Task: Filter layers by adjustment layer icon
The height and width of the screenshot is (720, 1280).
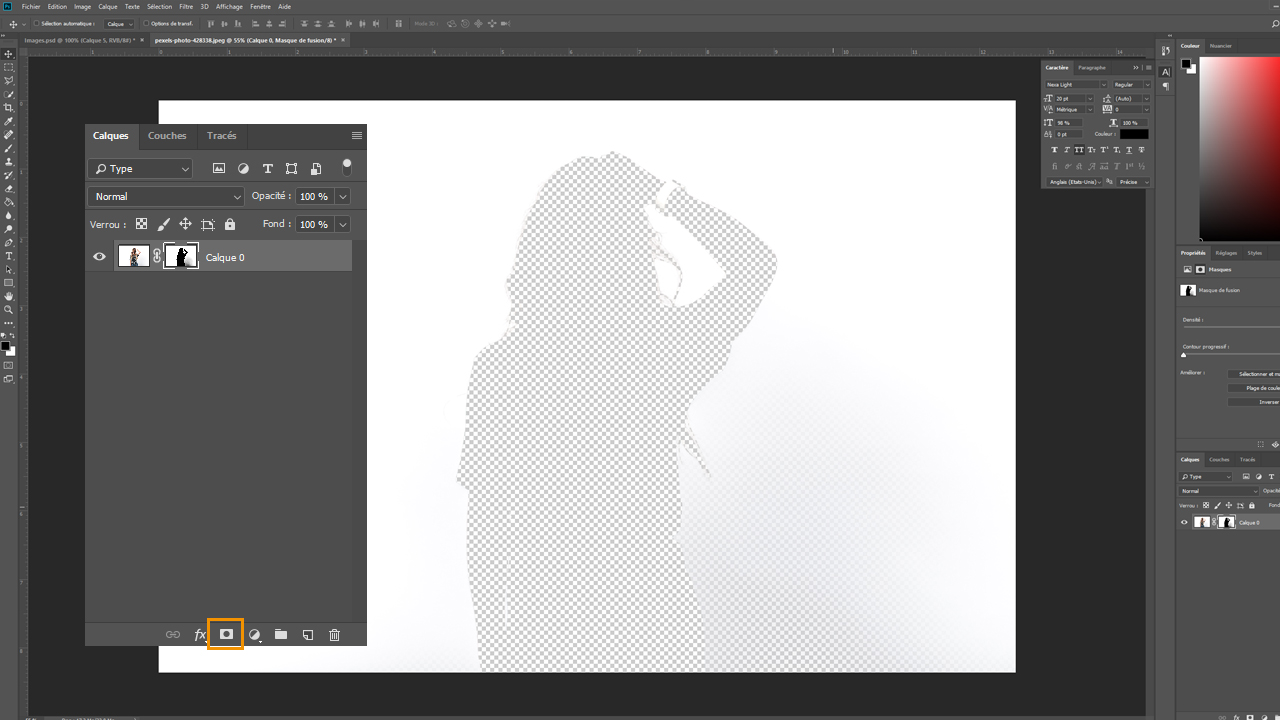Action: point(243,169)
